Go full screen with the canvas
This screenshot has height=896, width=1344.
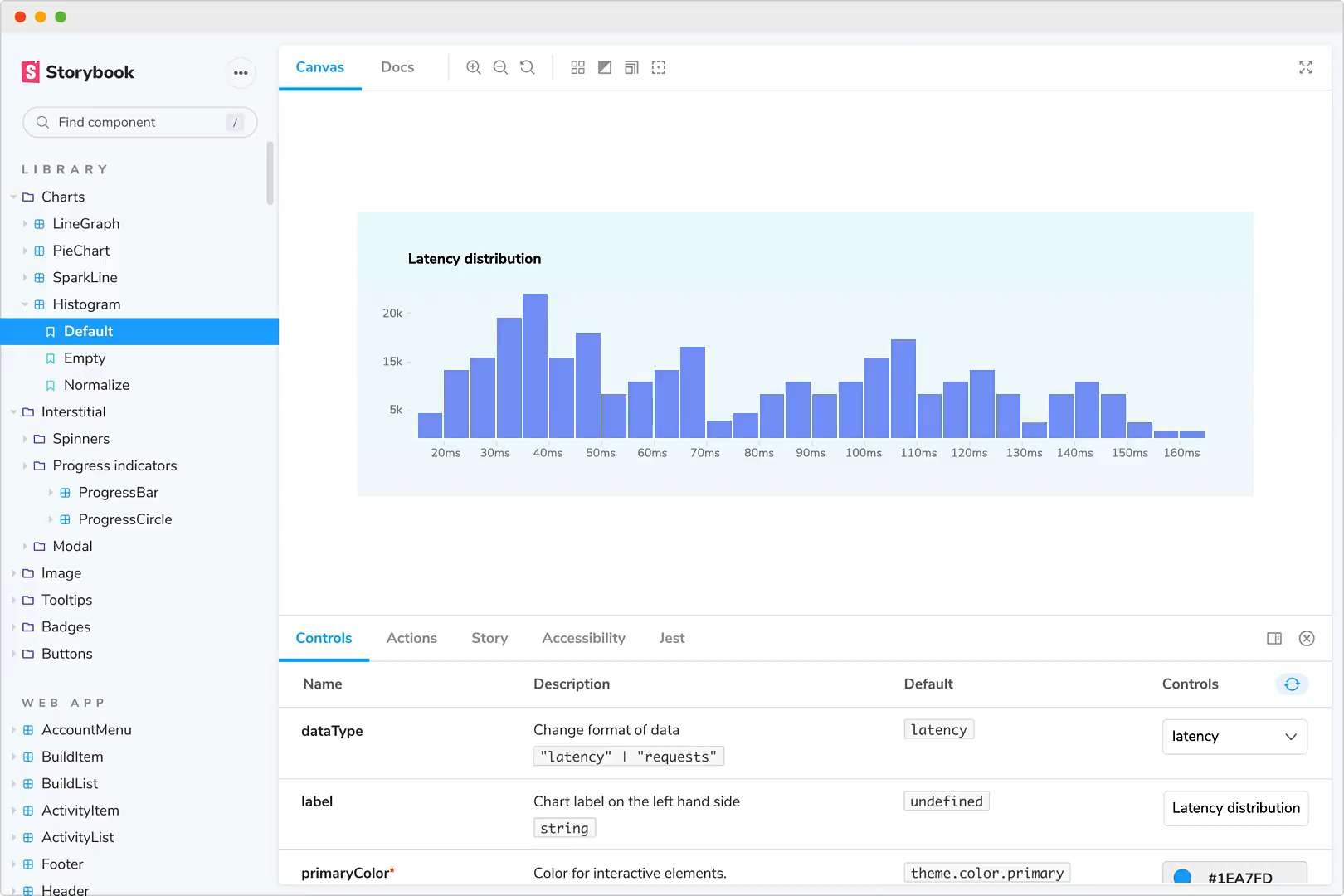click(x=1306, y=67)
